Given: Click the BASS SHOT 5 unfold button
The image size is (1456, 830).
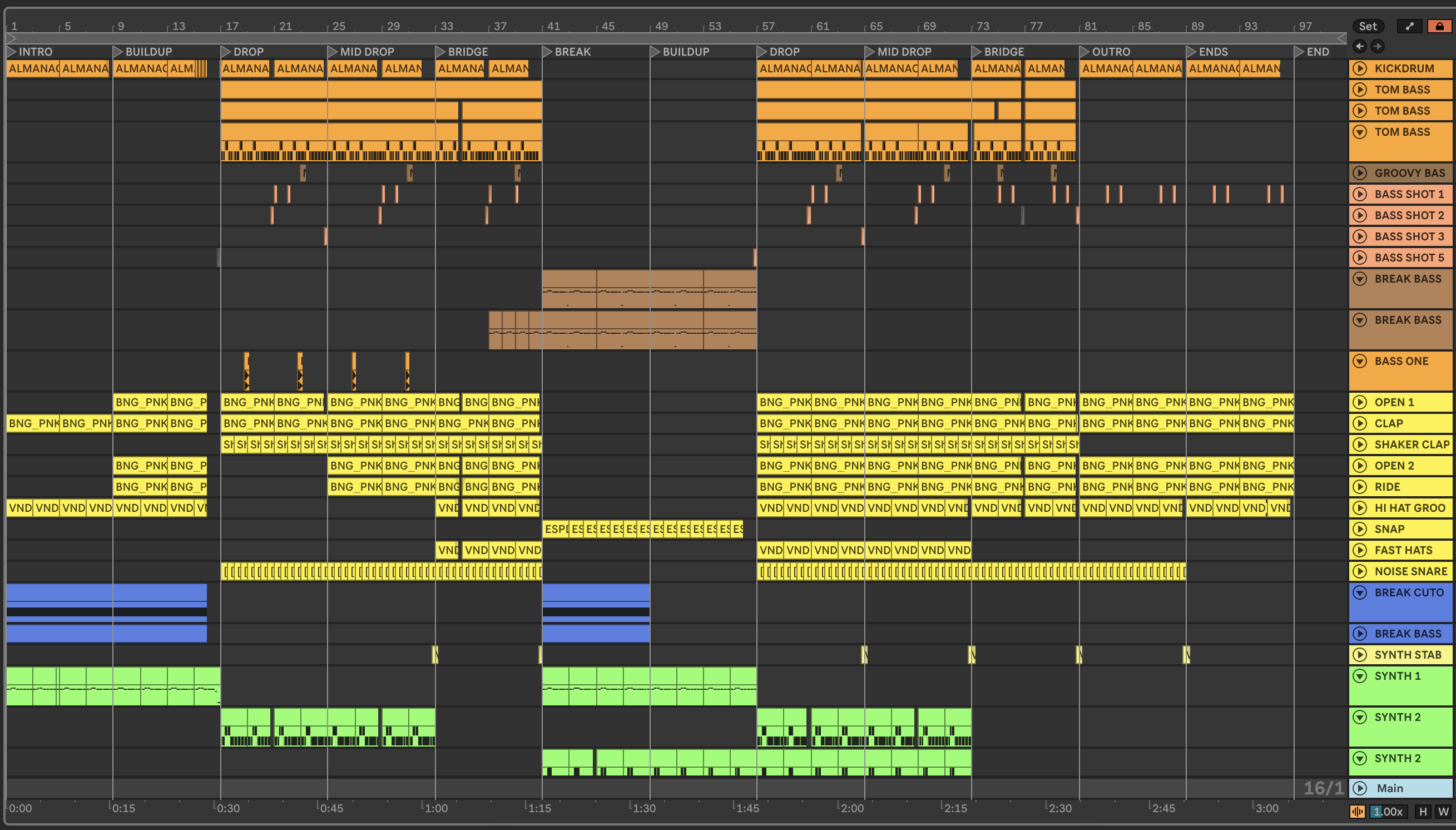Looking at the screenshot, I should [1360, 257].
